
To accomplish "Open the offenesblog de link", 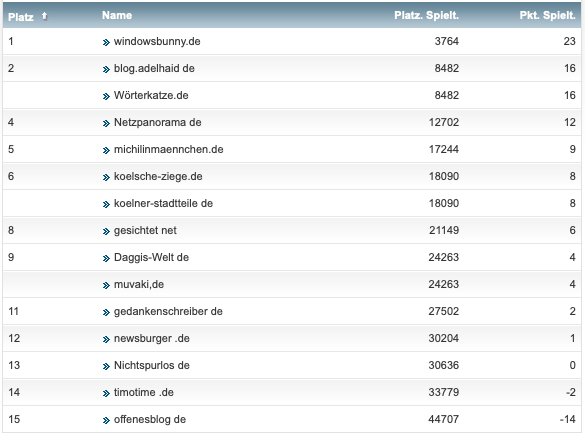I will pos(150,419).
